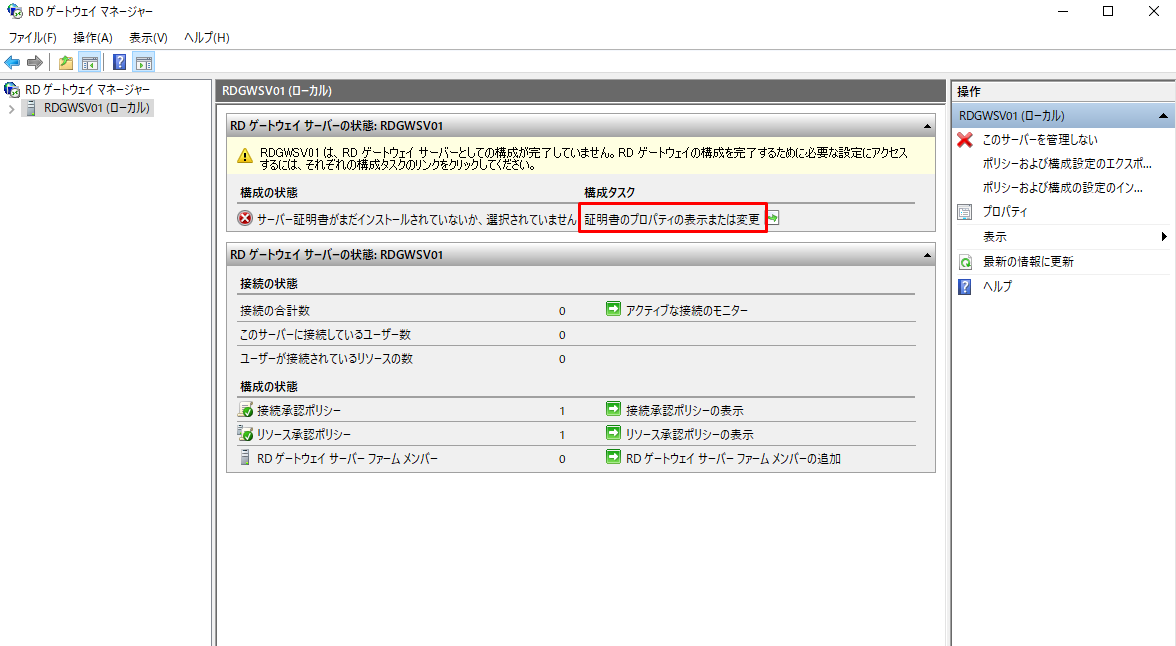
Task: Click the RD Gateway Manager root node icon
Action: point(12,90)
